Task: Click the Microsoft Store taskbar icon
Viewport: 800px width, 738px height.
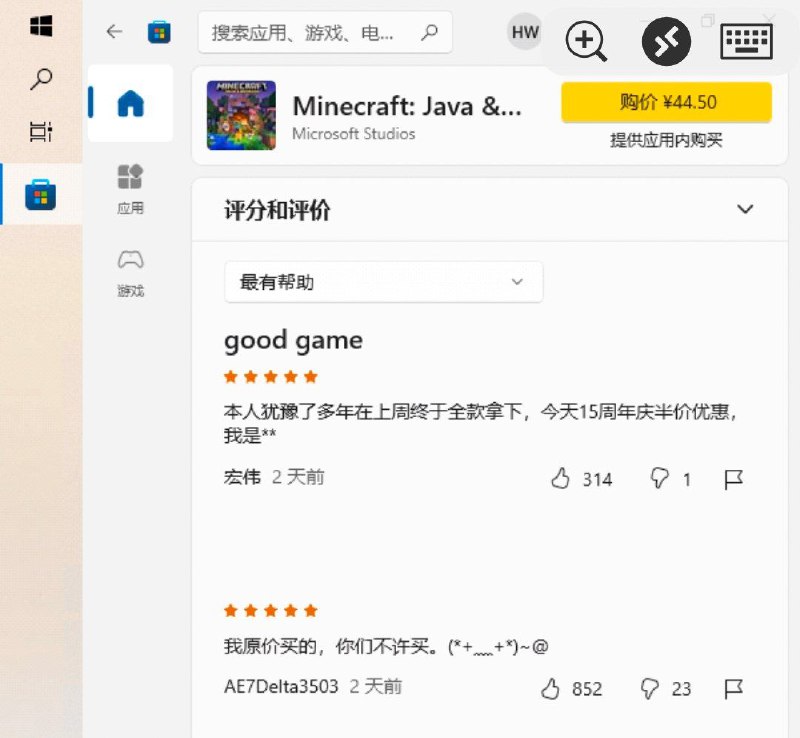Action: click(x=41, y=194)
